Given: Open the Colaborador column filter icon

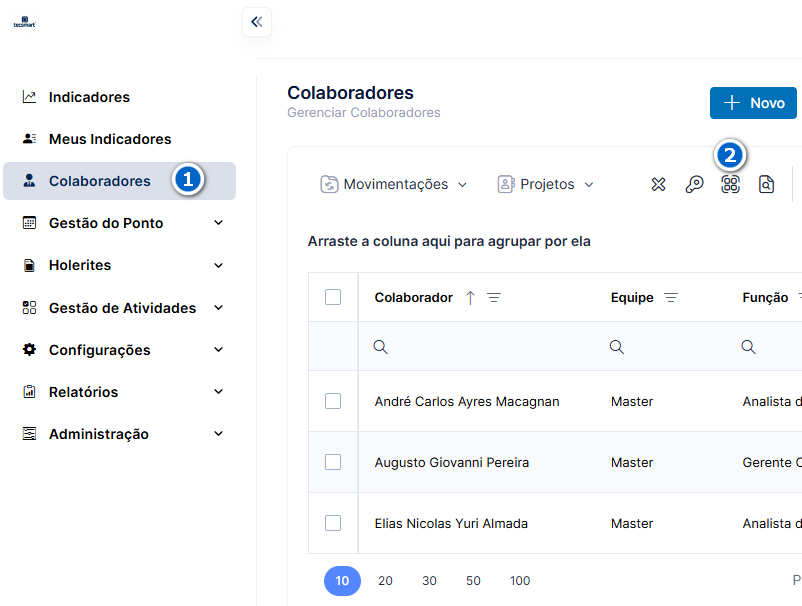Looking at the screenshot, I should click(494, 298).
